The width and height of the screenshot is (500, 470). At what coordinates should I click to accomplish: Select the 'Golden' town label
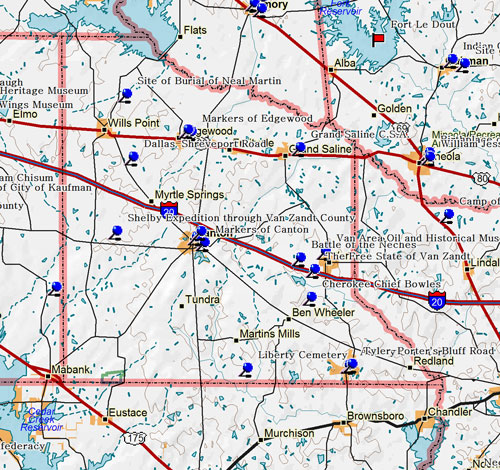(394, 108)
